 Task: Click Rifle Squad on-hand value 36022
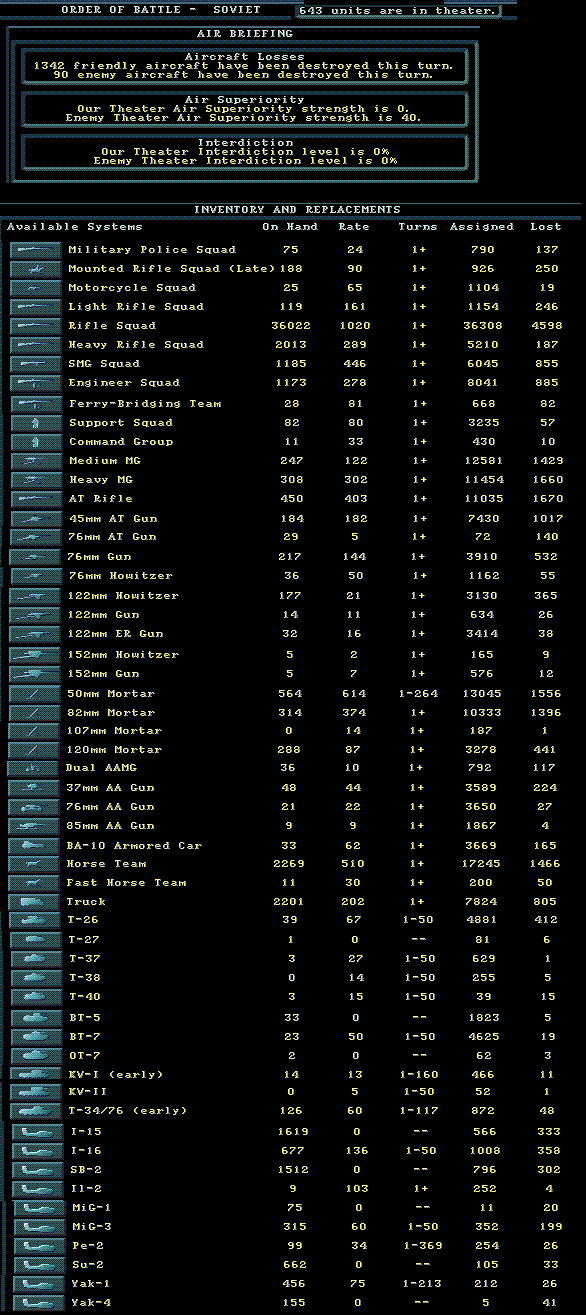(290, 326)
